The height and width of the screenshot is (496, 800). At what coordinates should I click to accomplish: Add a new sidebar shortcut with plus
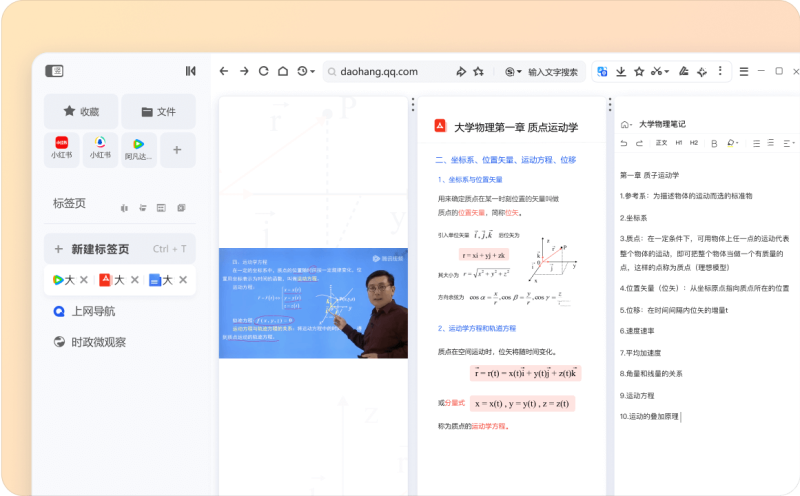(x=177, y=150)
